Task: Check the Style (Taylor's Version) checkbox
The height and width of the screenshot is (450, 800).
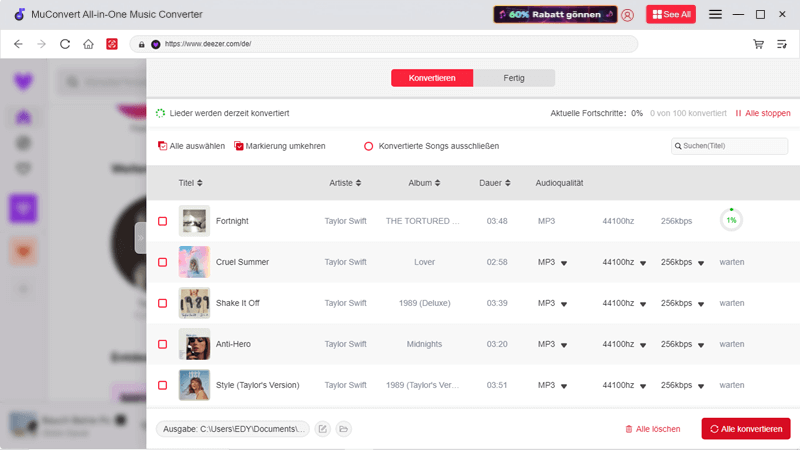Action: pos(162,385)
